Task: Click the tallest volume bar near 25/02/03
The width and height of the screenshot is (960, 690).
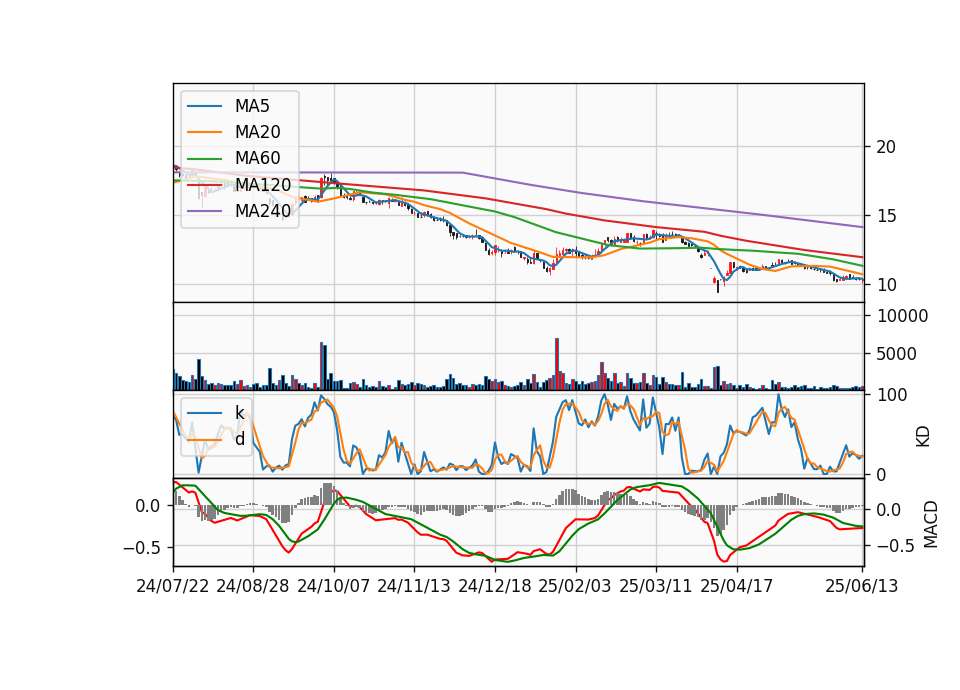Action: point(557,364)
